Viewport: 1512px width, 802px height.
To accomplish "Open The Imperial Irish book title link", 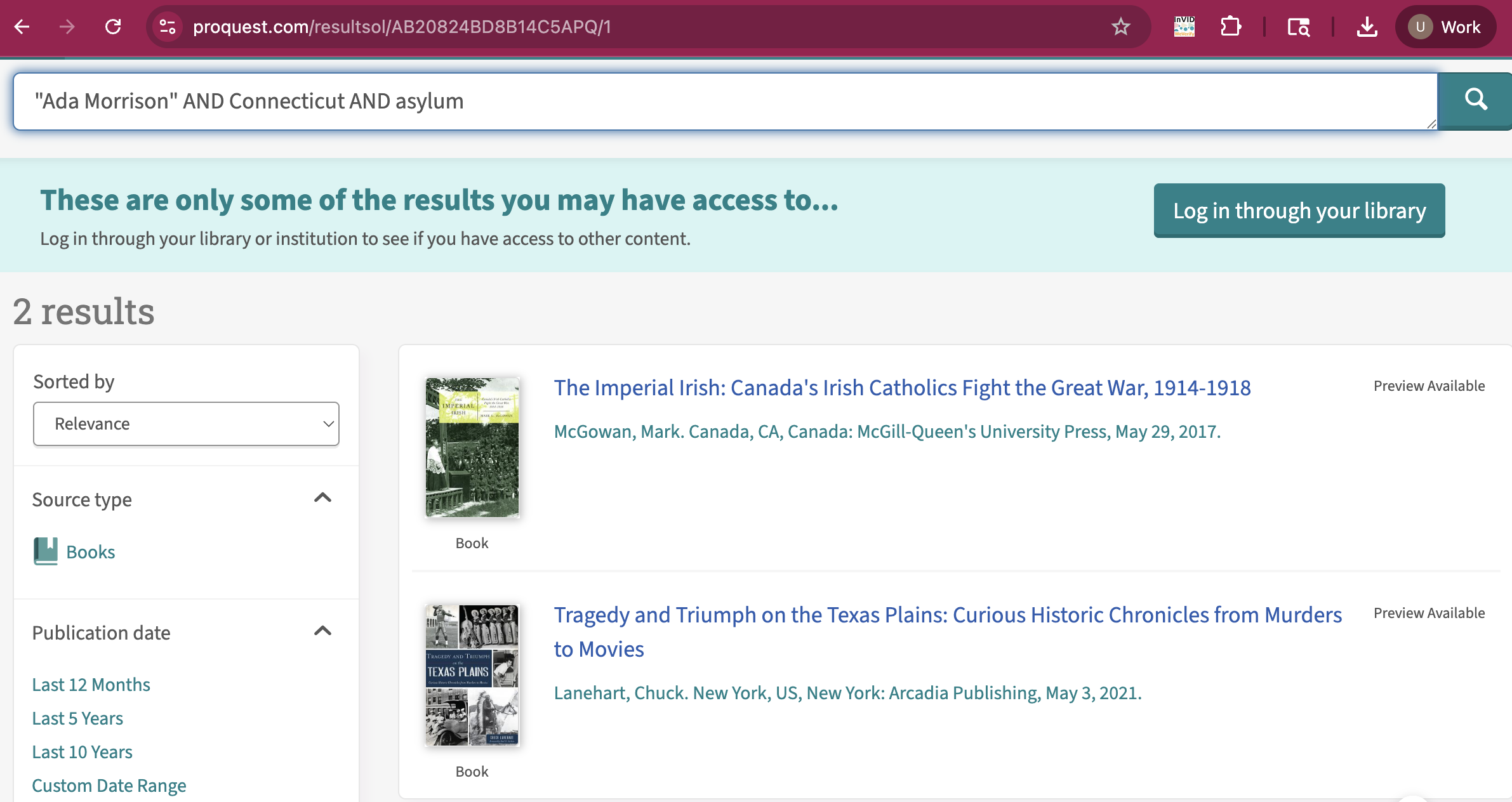I will click(x=902, y=388).
